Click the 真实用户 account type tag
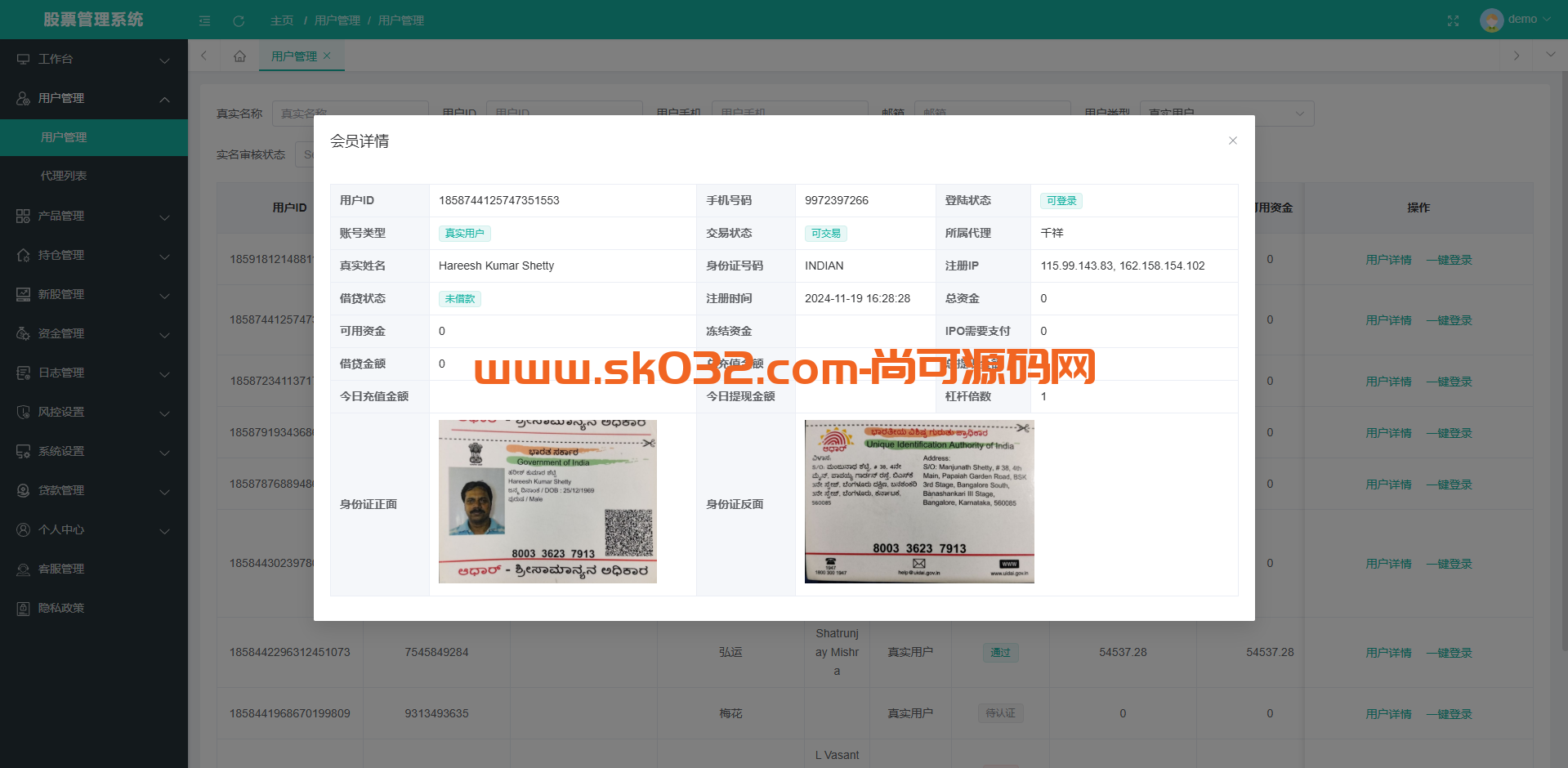 (x=465, y=234)
